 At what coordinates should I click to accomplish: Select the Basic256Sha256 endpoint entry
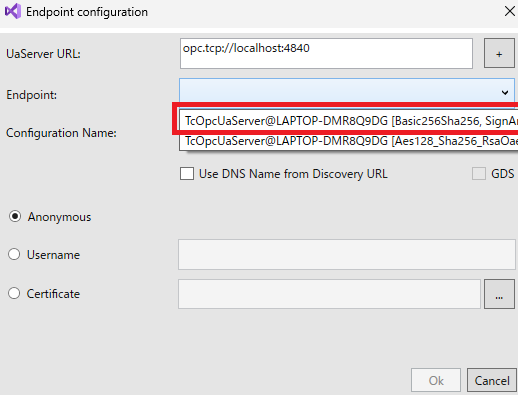(x=349, y=121)
